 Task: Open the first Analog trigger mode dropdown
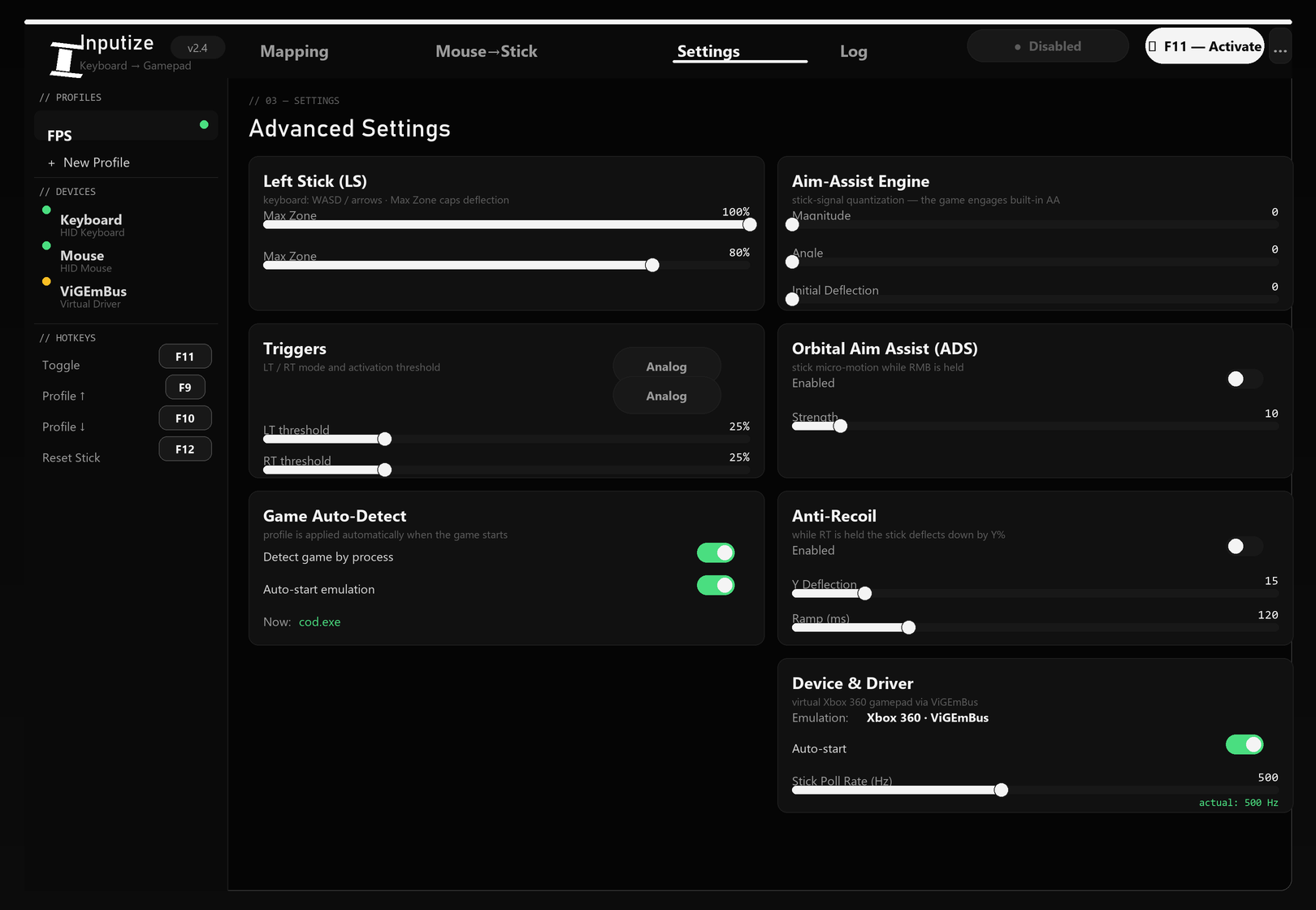pos(667,366)
